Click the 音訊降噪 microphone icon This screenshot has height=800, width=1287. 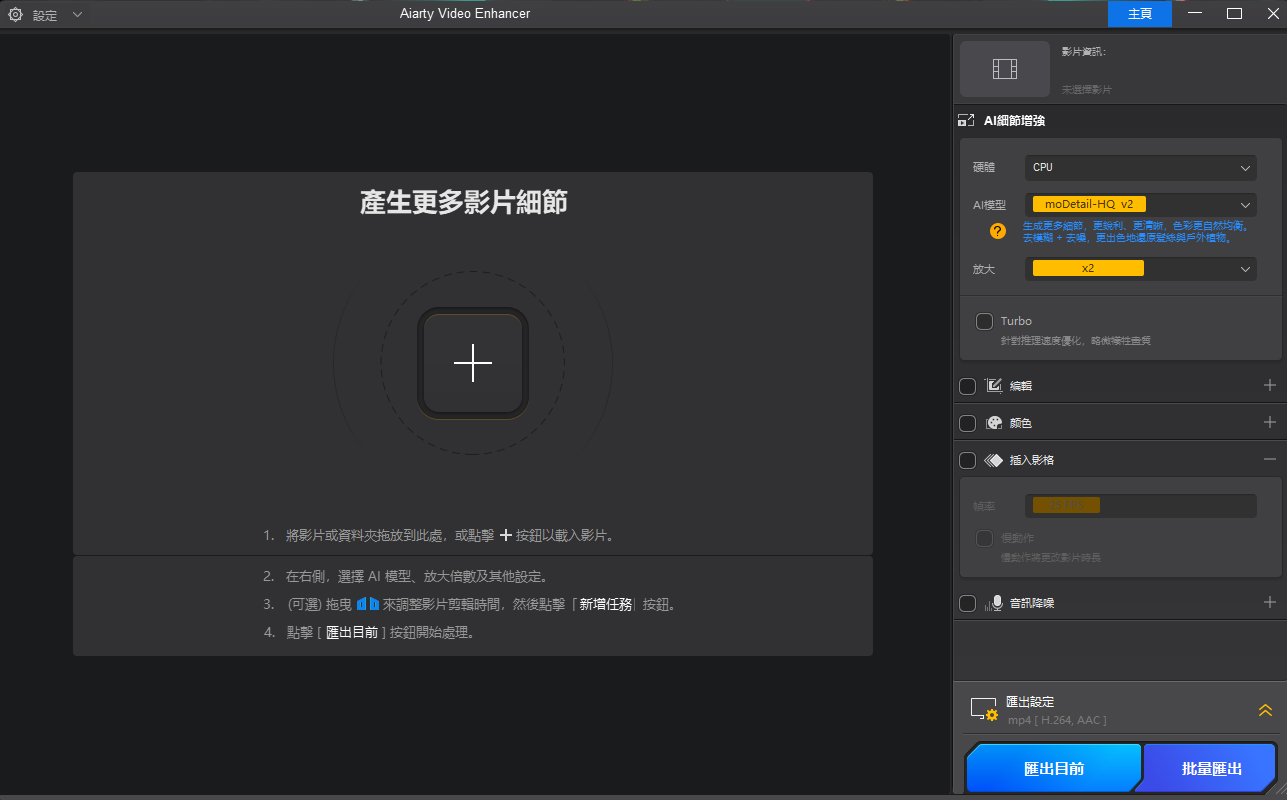pos(993,603)
